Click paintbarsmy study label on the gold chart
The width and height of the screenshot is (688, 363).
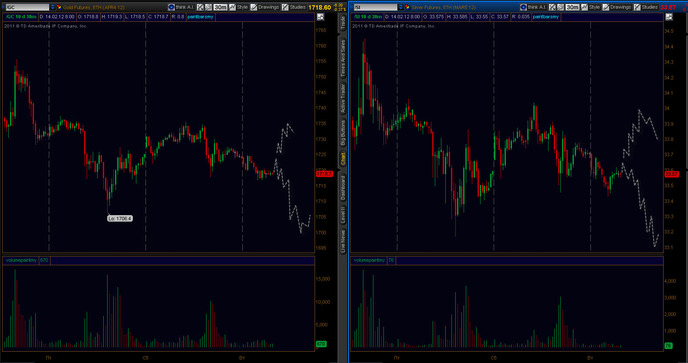click(x=201, y=17)
